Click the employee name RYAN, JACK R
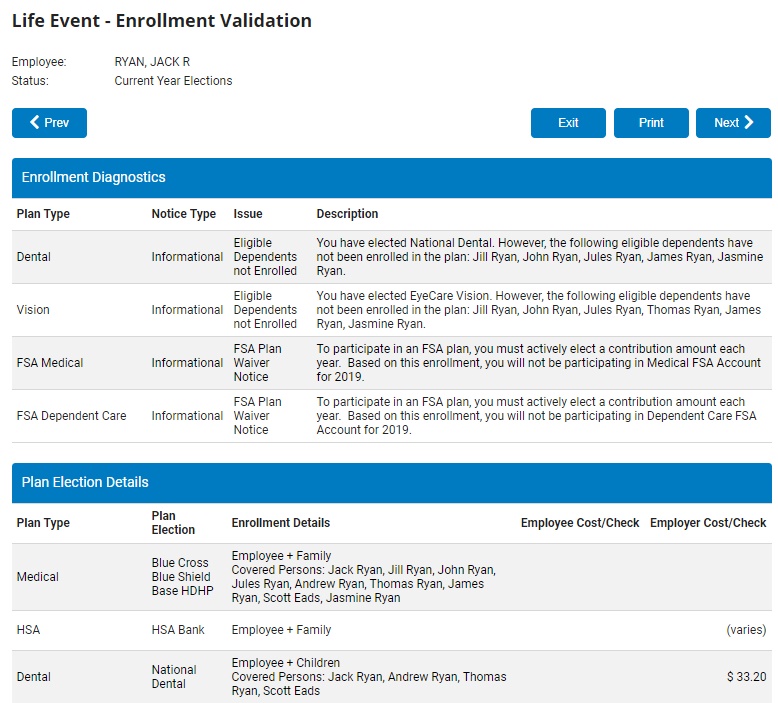This screenshot has height=703, width=778. click(x=152, y=62)
